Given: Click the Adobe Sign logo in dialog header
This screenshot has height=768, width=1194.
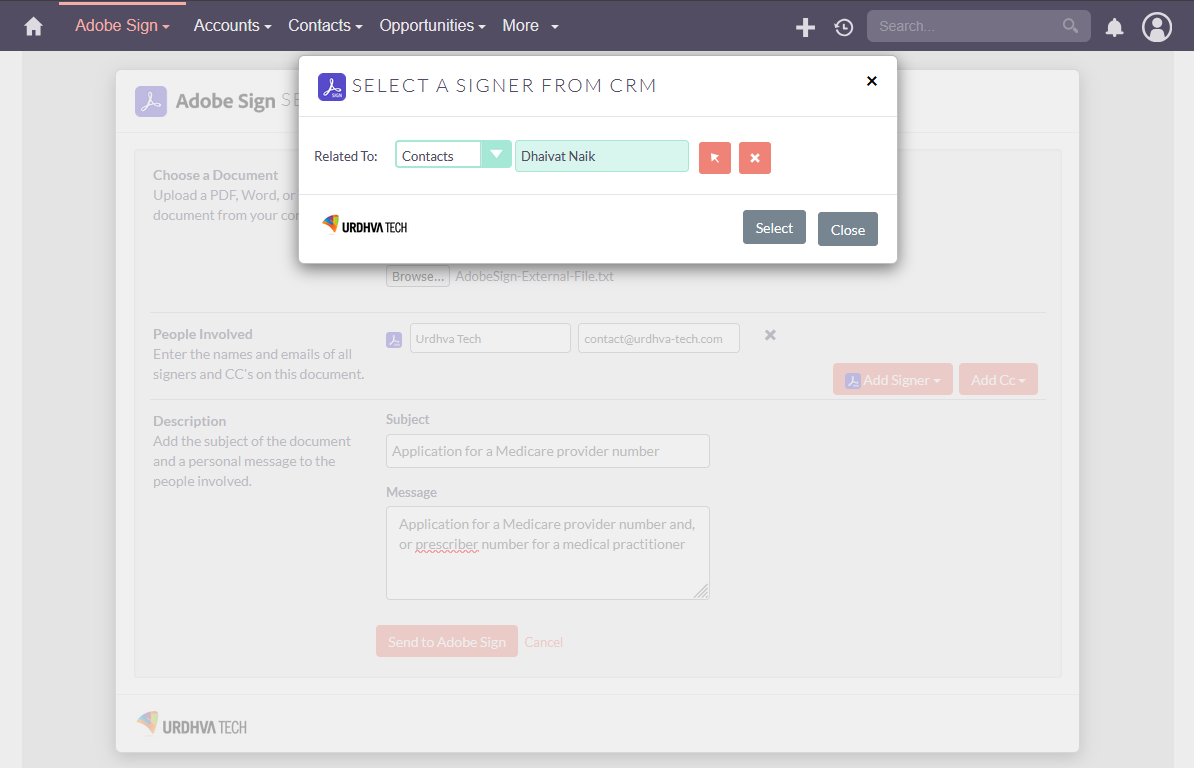Looking at the screenshot, I should (331, 86).
